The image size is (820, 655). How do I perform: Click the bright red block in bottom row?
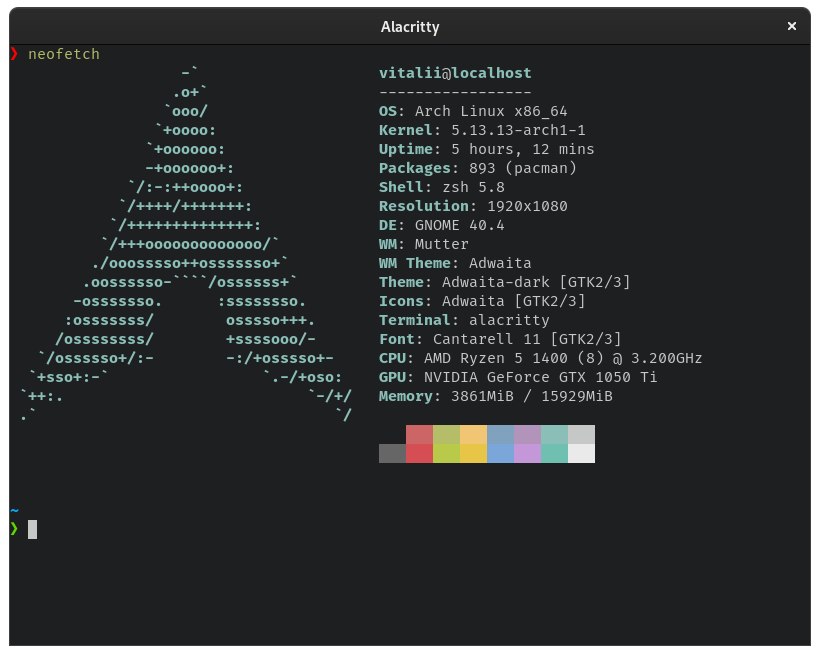point(419,454)
